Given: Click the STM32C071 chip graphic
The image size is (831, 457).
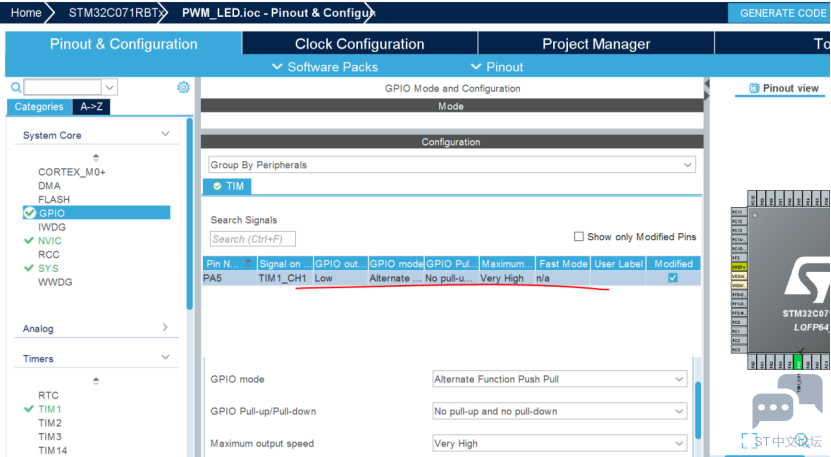Looking at the screenshot, I should [790, 279].
